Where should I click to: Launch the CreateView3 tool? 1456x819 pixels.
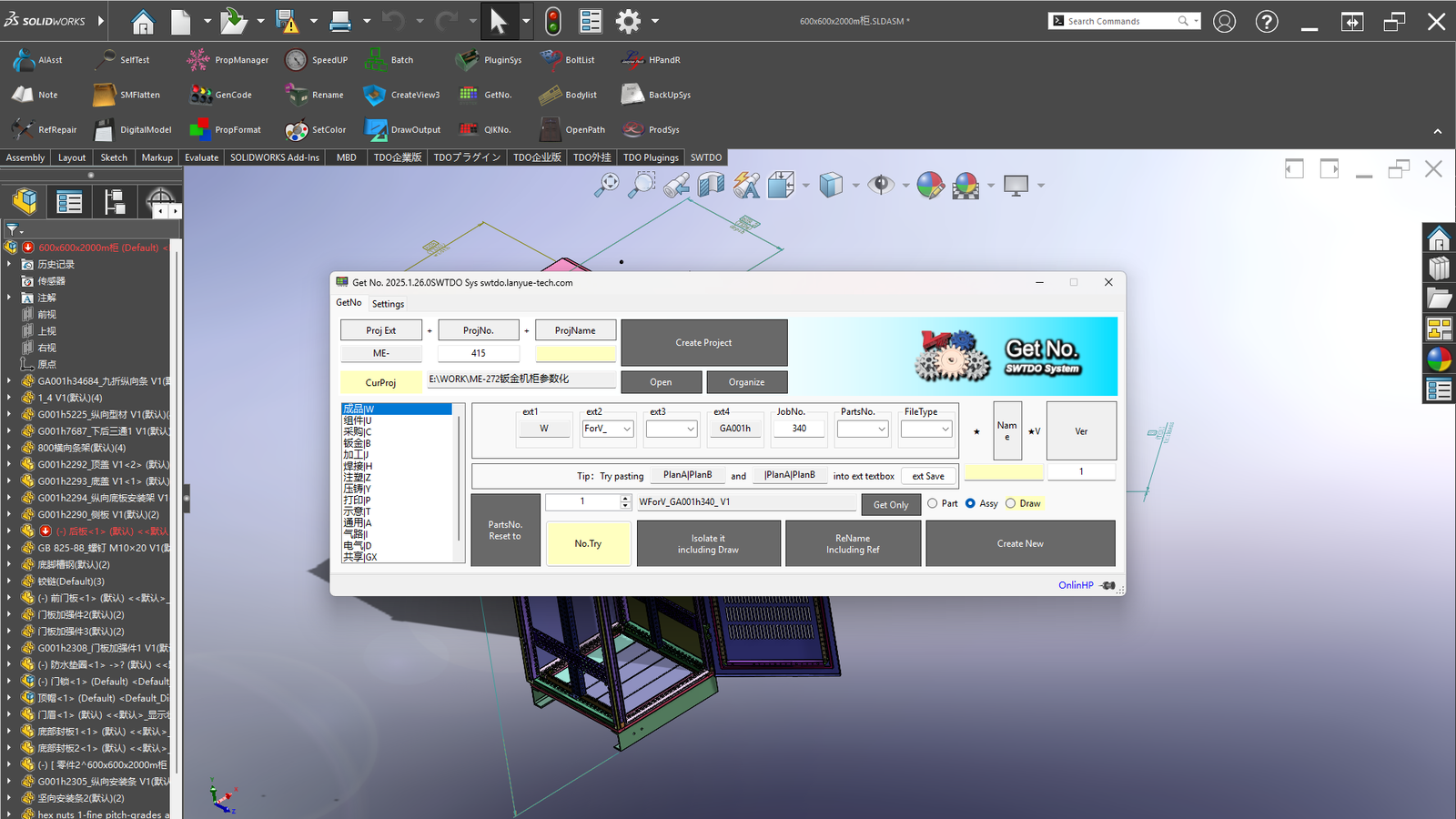374,95
